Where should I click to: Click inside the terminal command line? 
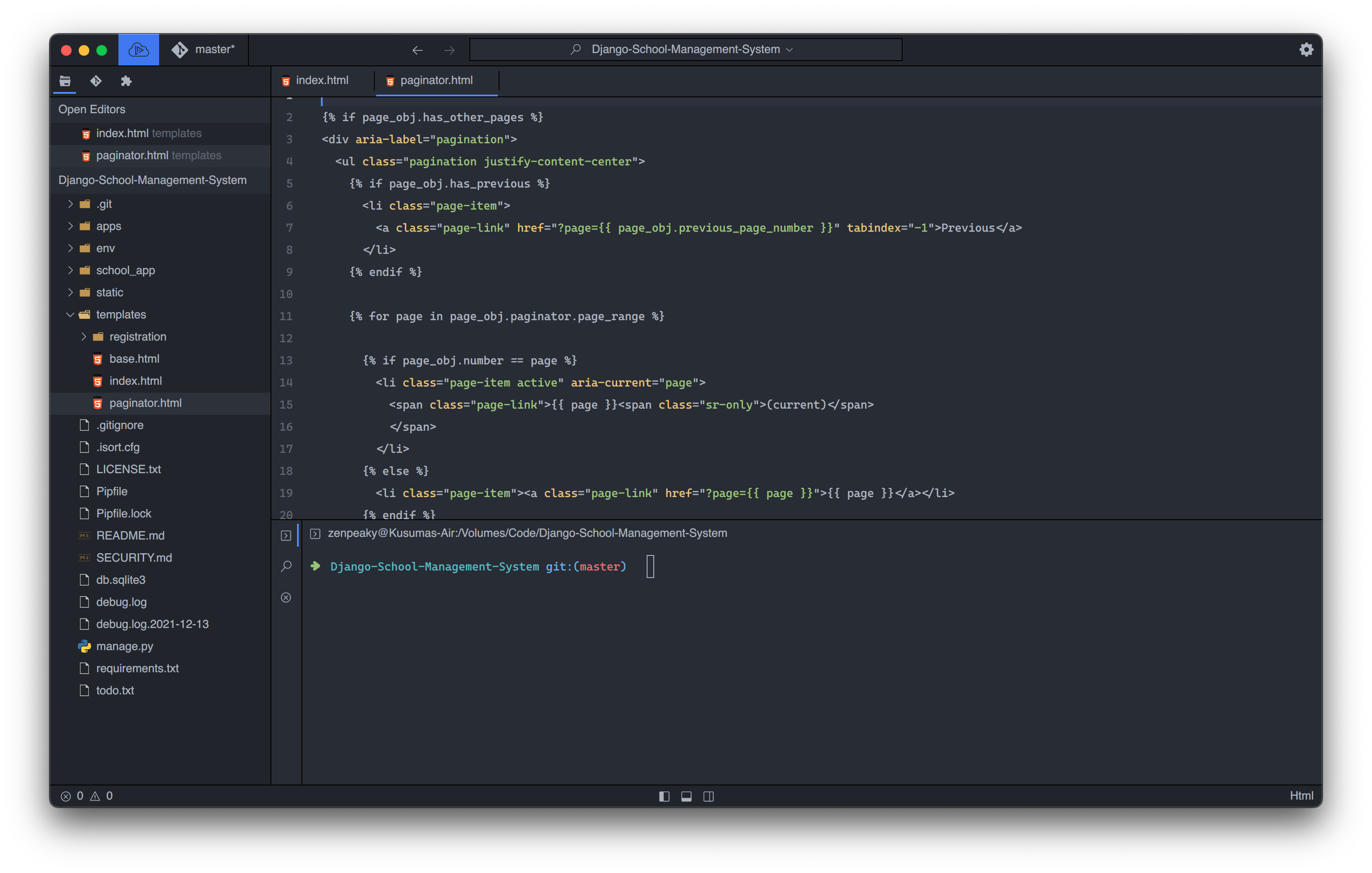(650, 566)
